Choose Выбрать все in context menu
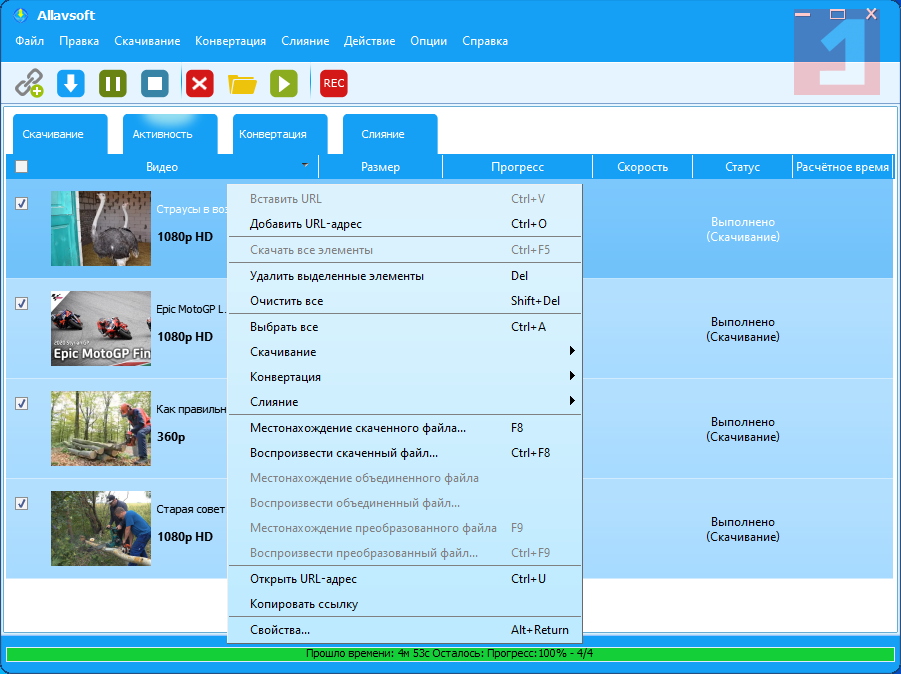901x674 pixels. 405,326
